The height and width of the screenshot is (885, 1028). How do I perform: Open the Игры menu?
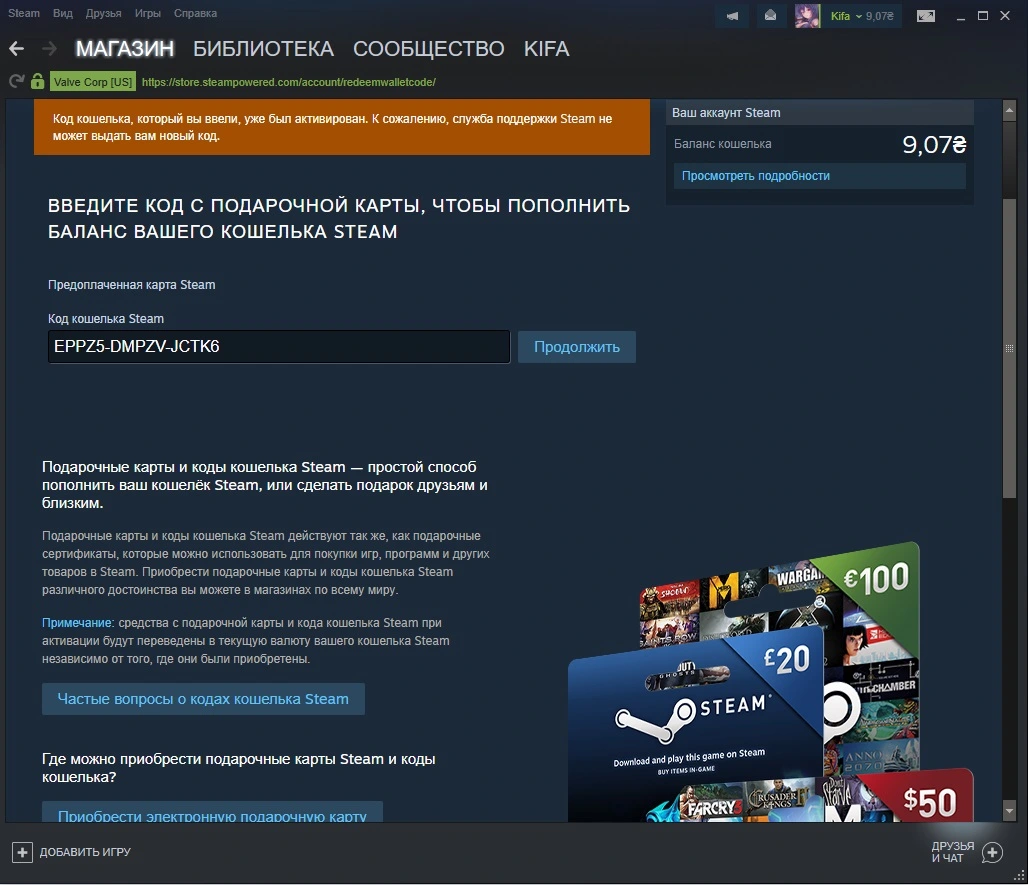(148, 13)
